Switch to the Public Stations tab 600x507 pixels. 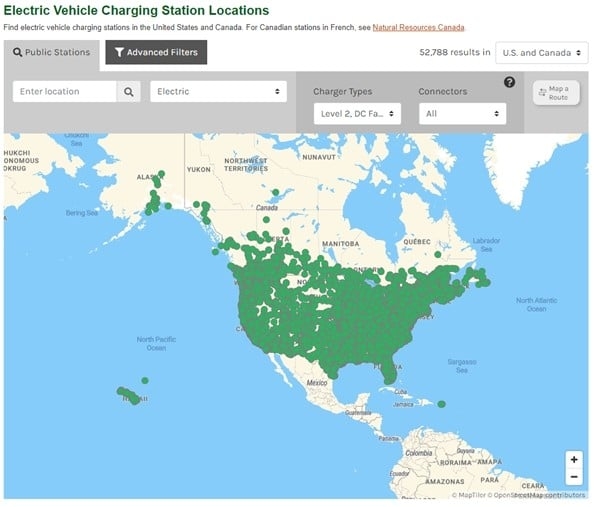[x=52, y=52]
